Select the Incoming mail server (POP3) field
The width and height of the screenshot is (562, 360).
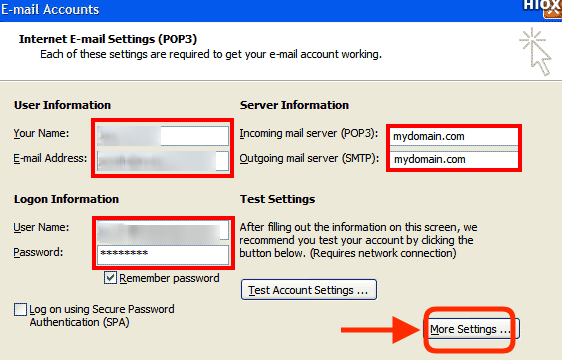pos(453,136)
